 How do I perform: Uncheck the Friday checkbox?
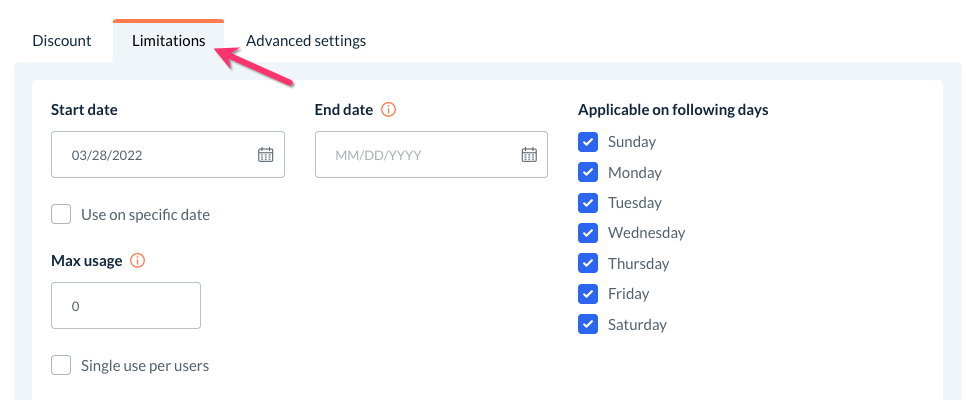[588, 294]
